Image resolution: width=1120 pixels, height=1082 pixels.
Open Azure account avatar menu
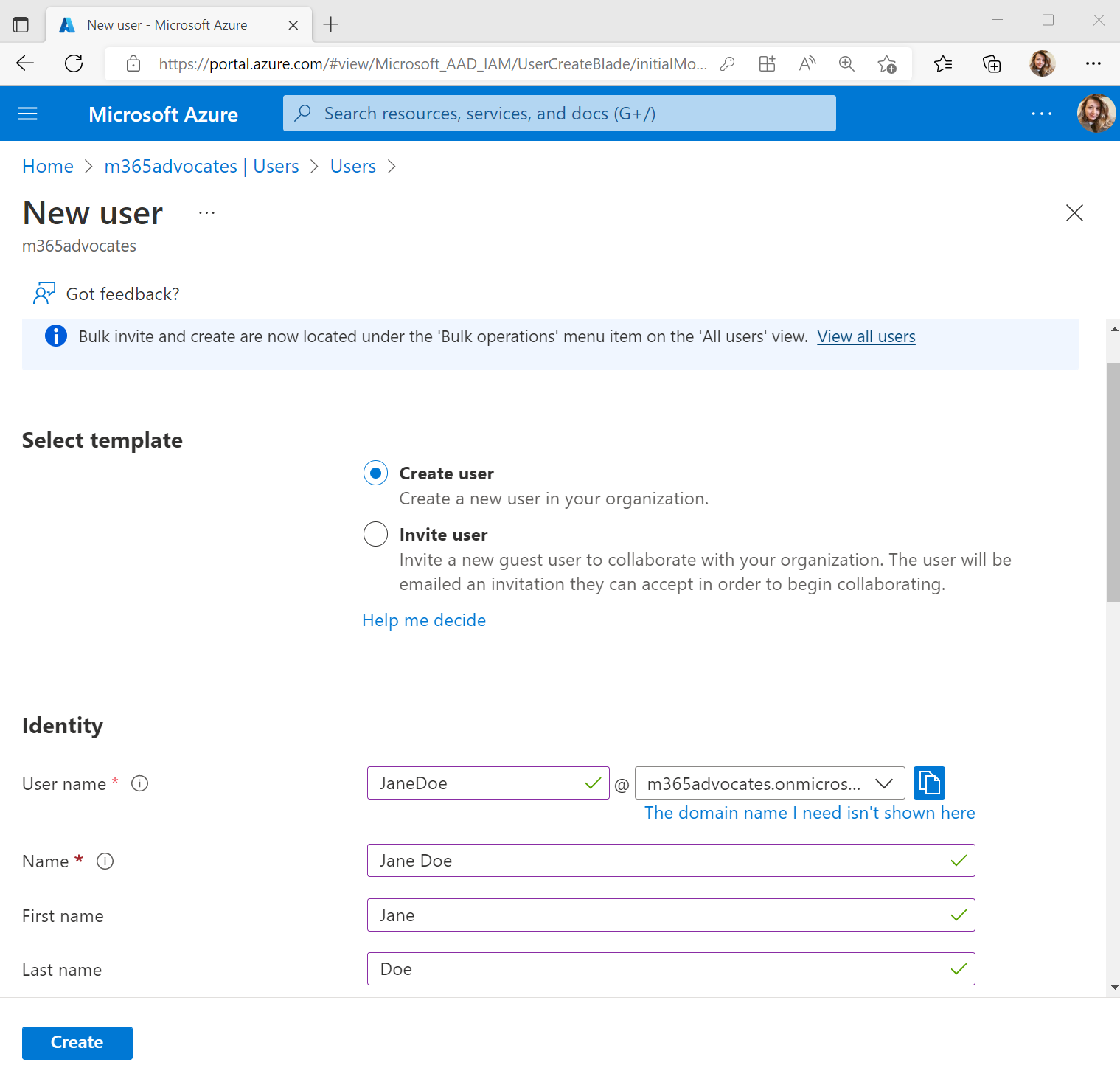coord(1096,114)
